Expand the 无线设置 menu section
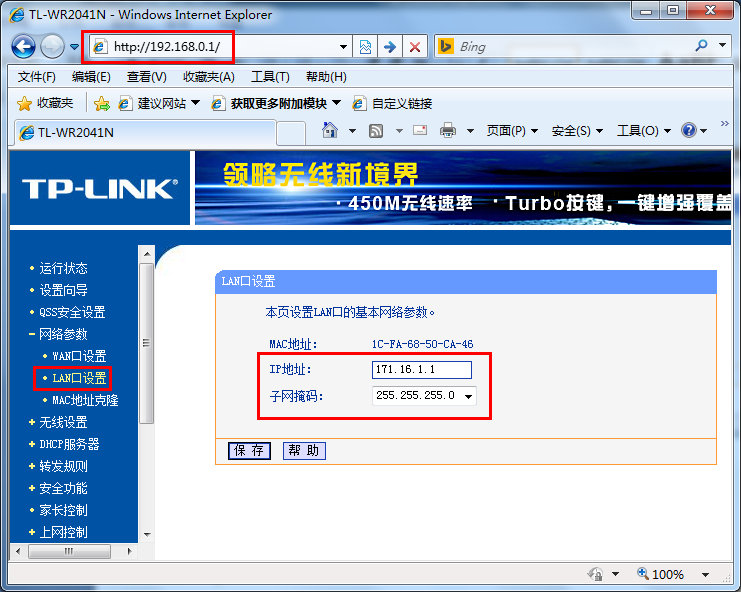The height and width of the screenshot is (592, 741). point(63,422)
